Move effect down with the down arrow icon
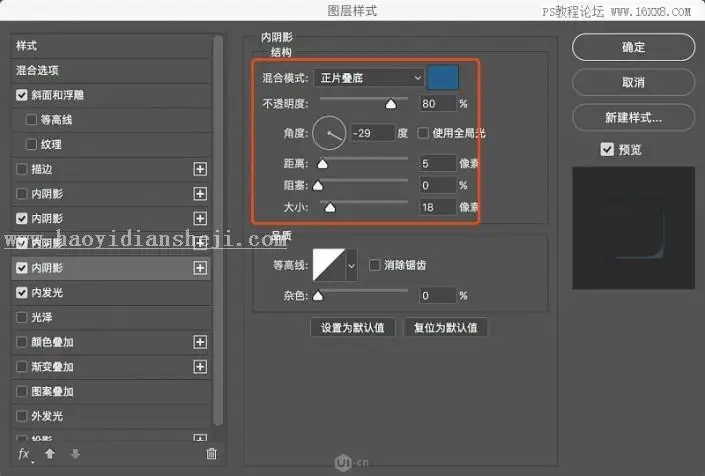 [75, 454]
